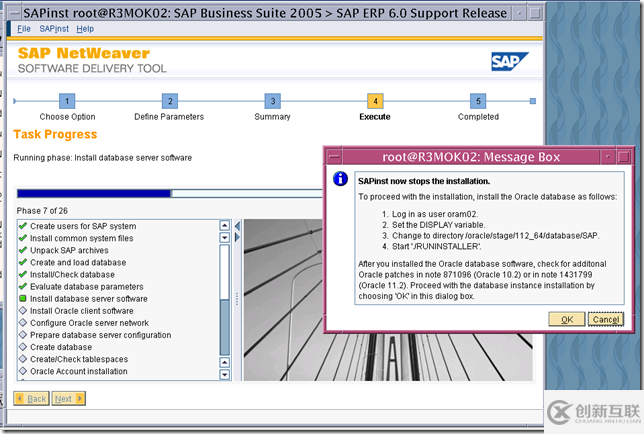The image size is (644, 434).
Task: Click checkmark beside Create users for SAP system
Action: tap(23, 226)
